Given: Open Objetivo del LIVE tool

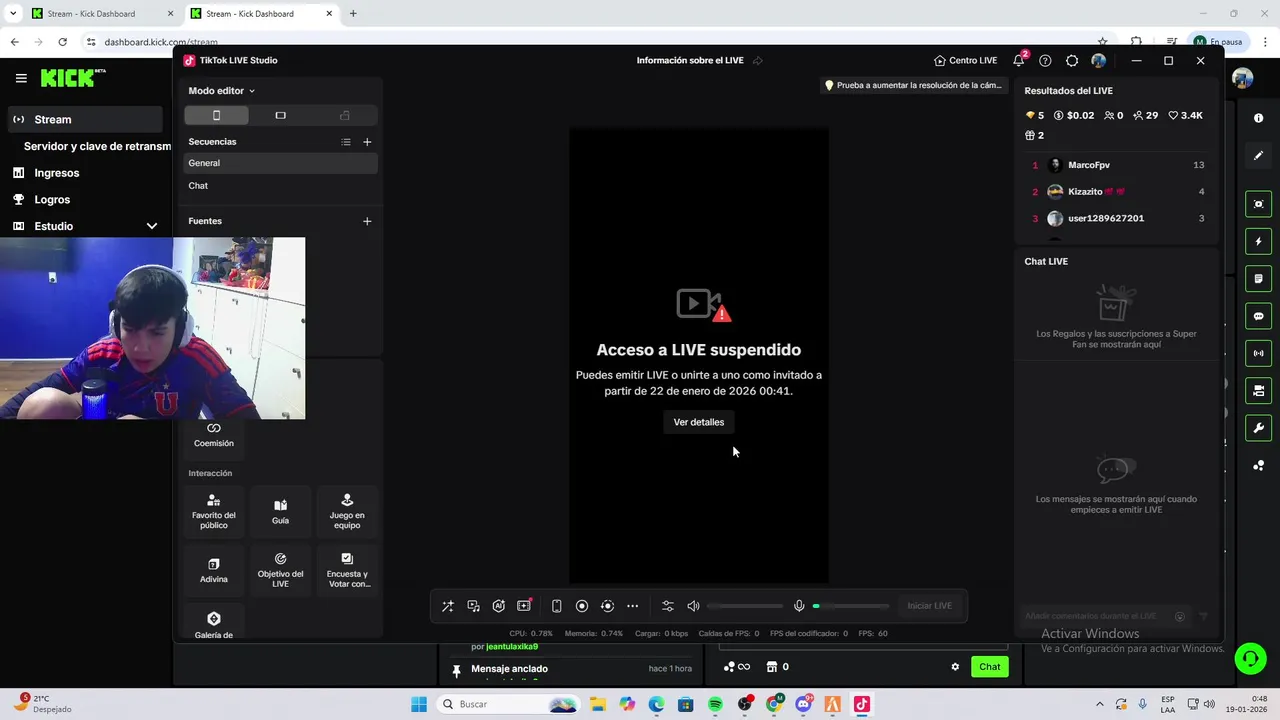Looking at the screenshot, I should click(x=280, y=571).
